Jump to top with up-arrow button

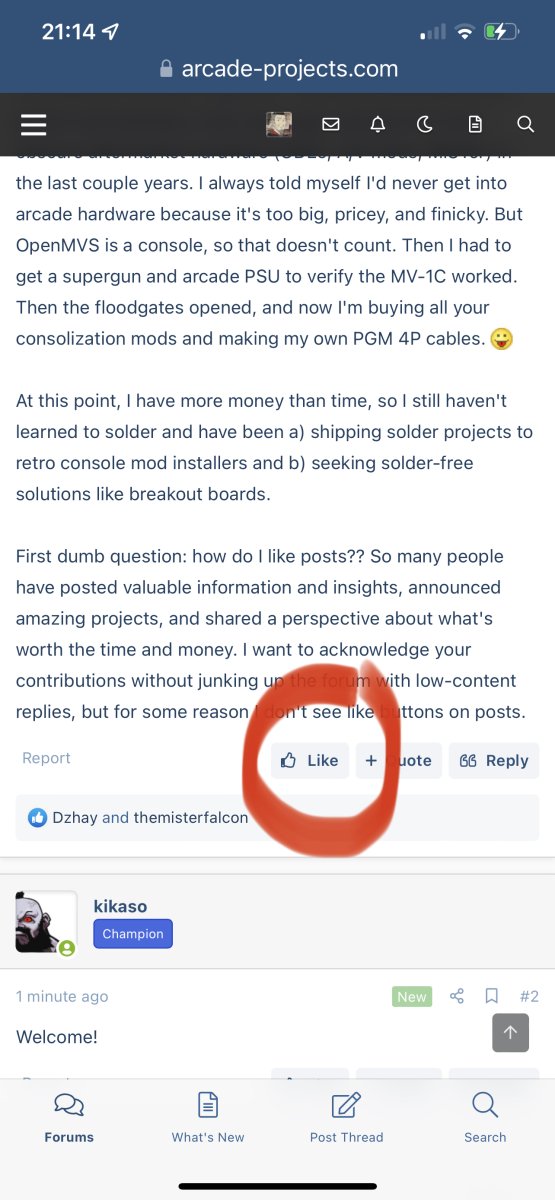pos(510,1033)
